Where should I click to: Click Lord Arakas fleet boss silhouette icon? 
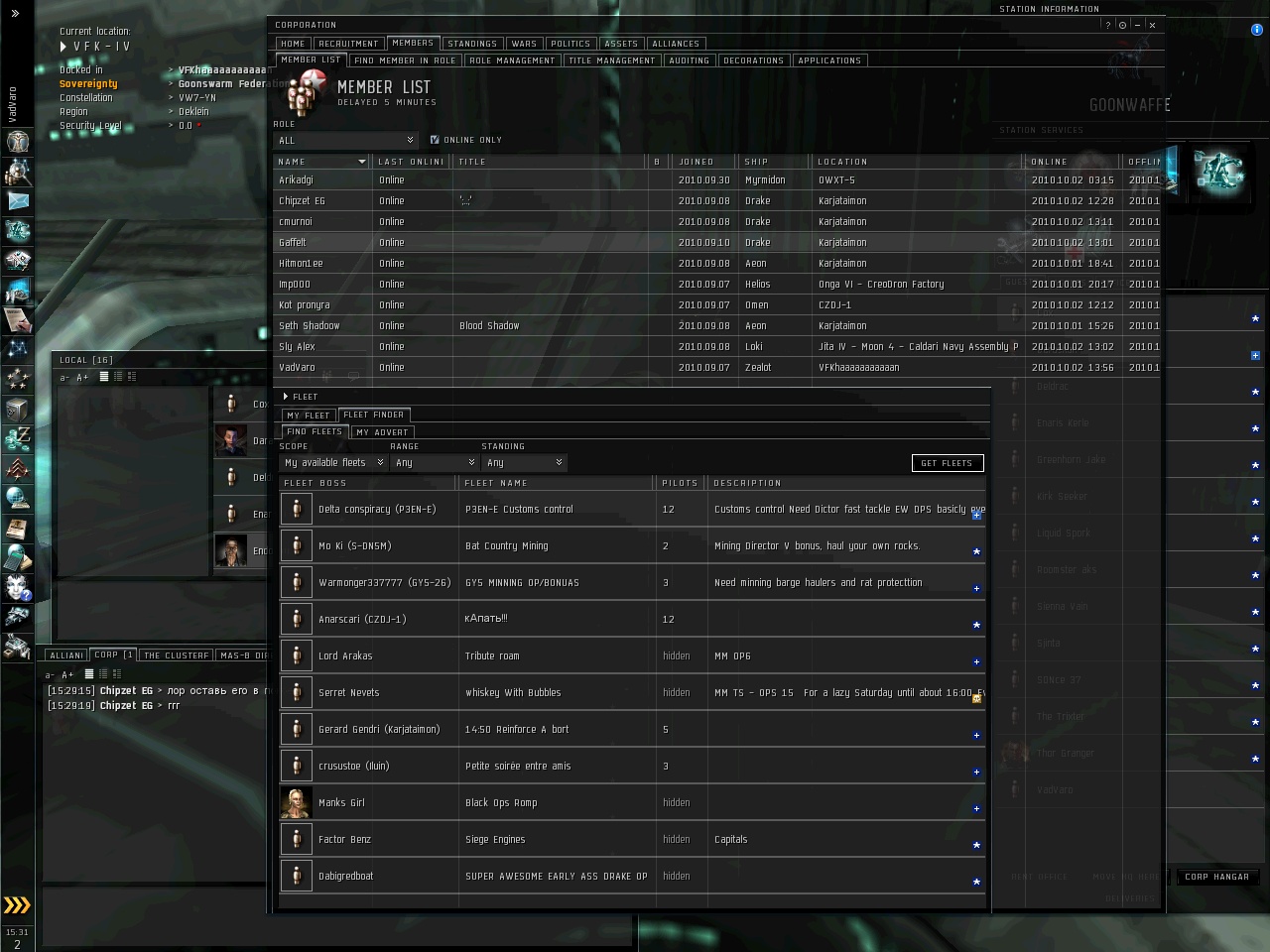[x=296, y=655]
